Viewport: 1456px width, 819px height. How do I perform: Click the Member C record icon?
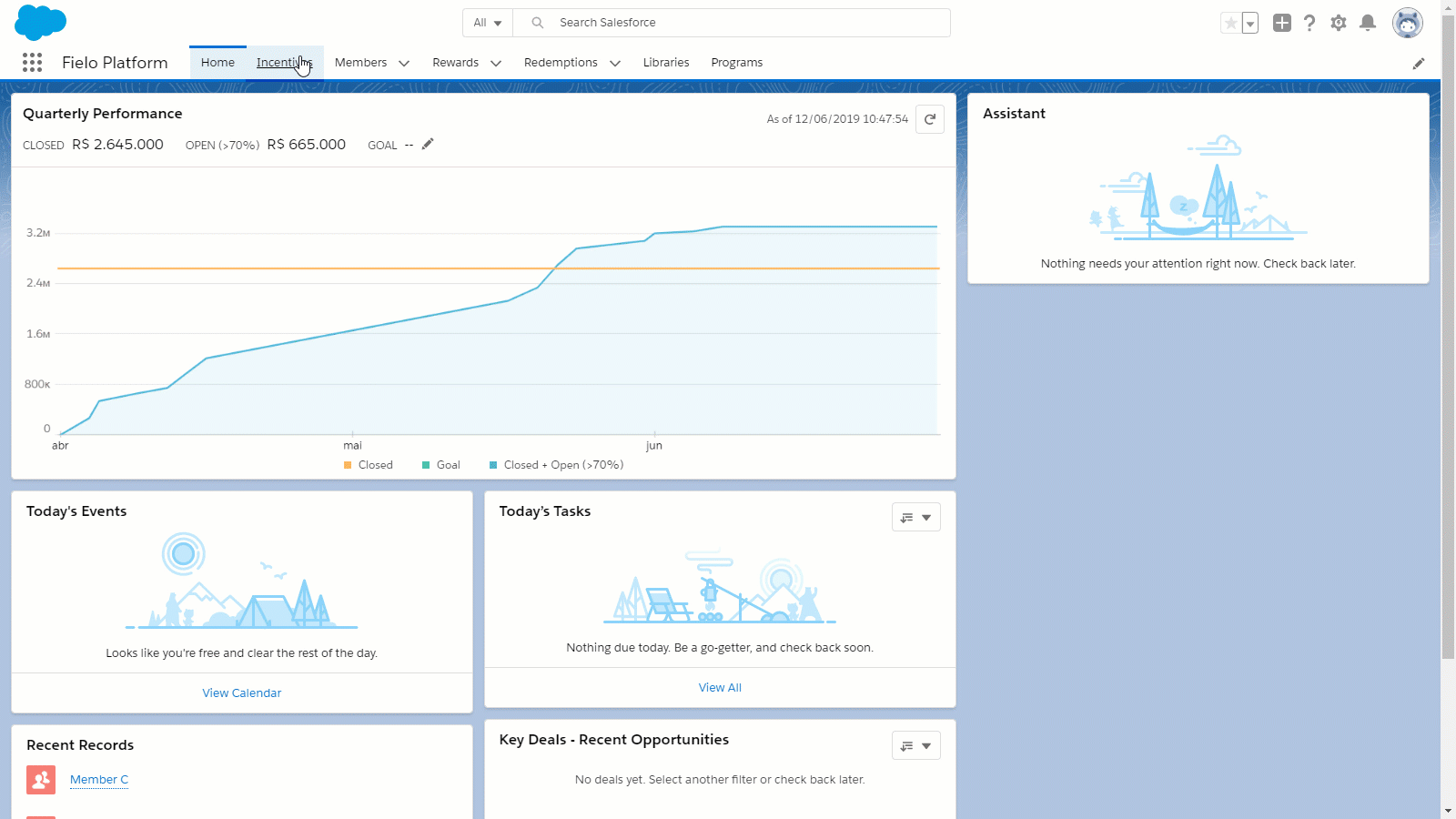pos(41,780)
